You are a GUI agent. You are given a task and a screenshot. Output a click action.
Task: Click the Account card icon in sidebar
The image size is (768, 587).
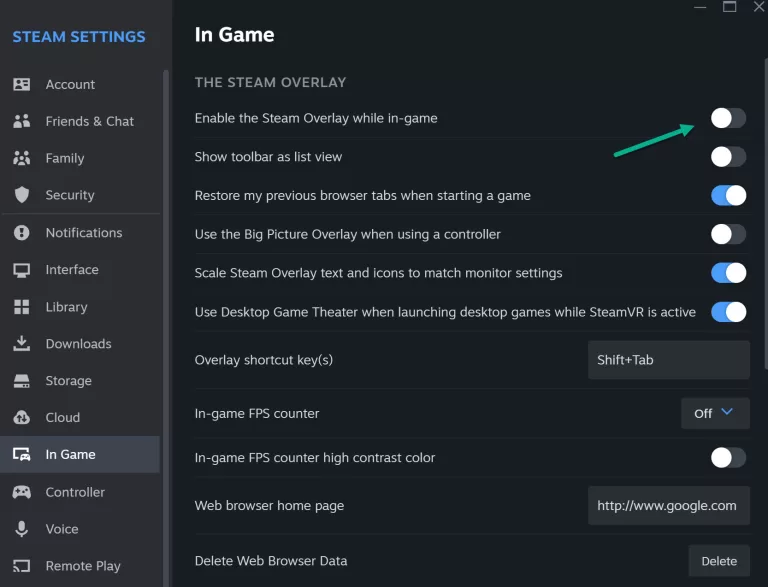pyautogui.click(x=22, y=84)
